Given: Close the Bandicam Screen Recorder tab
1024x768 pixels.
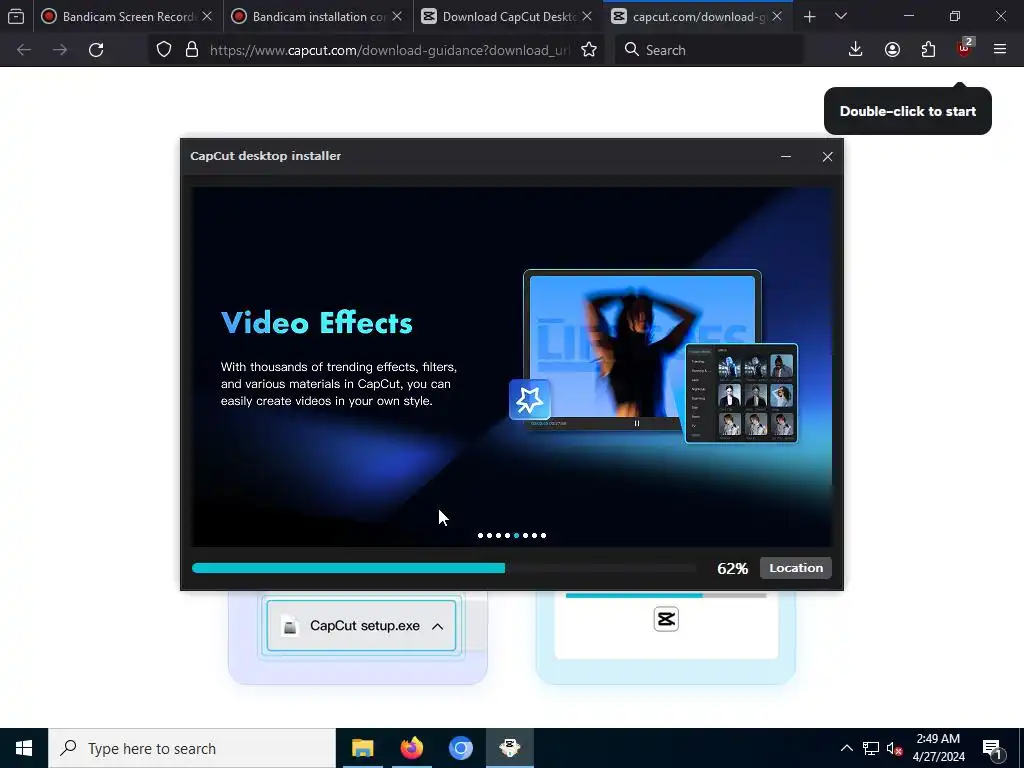Looking at the screenshot, I should tap(207, 16).
